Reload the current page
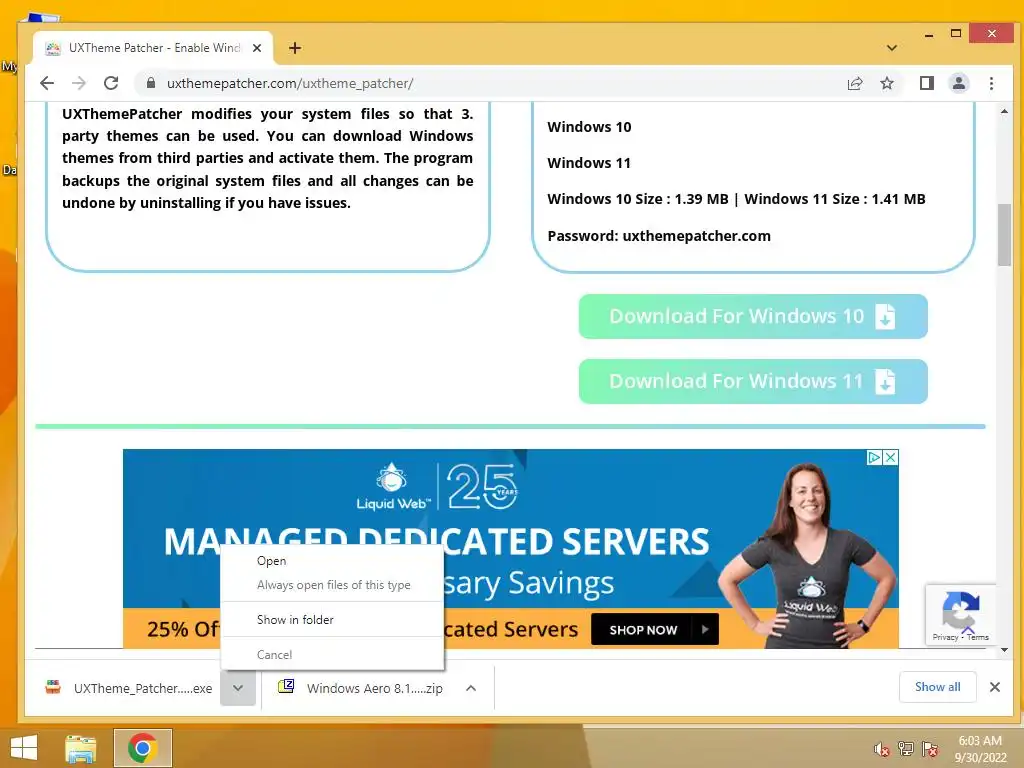The width and height of the screenshot is (1024, 768). point(111,83)
